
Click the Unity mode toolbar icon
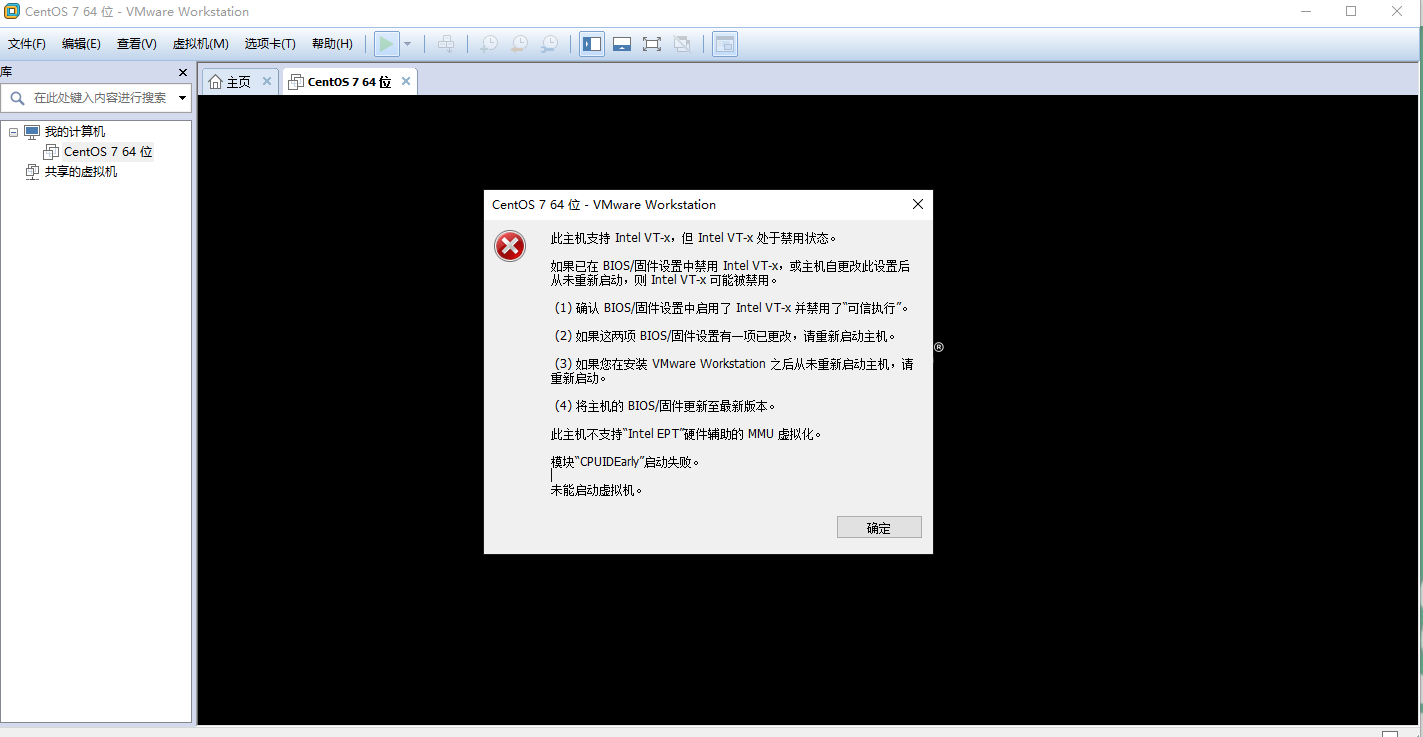[682, 44]
